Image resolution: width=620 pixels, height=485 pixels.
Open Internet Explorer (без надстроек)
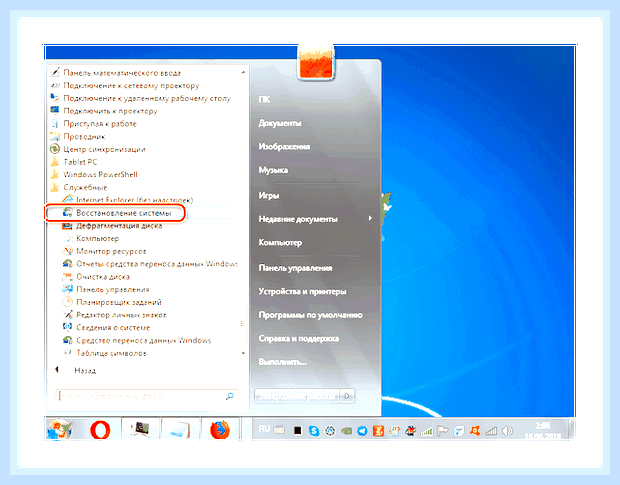(x=128, y=200)
